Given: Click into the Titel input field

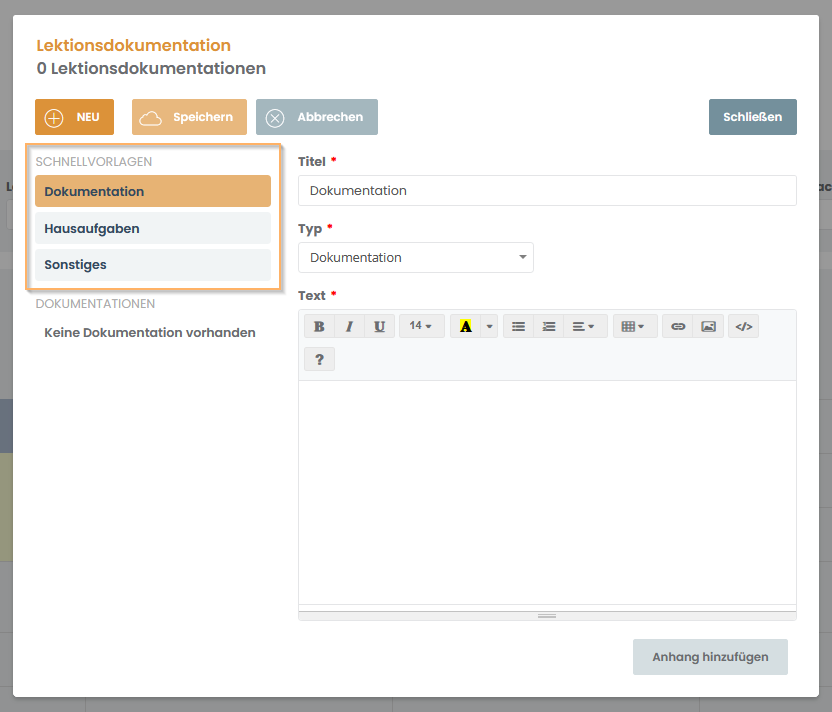Looking at the screenshot, I should 547,190.
